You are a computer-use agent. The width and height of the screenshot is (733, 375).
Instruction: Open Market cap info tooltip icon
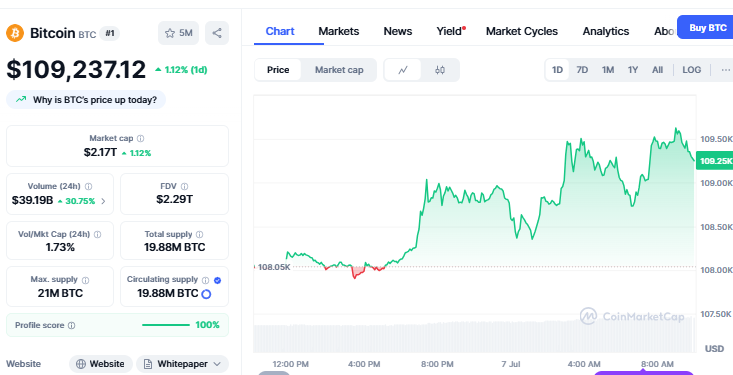(x=141, y=138)
